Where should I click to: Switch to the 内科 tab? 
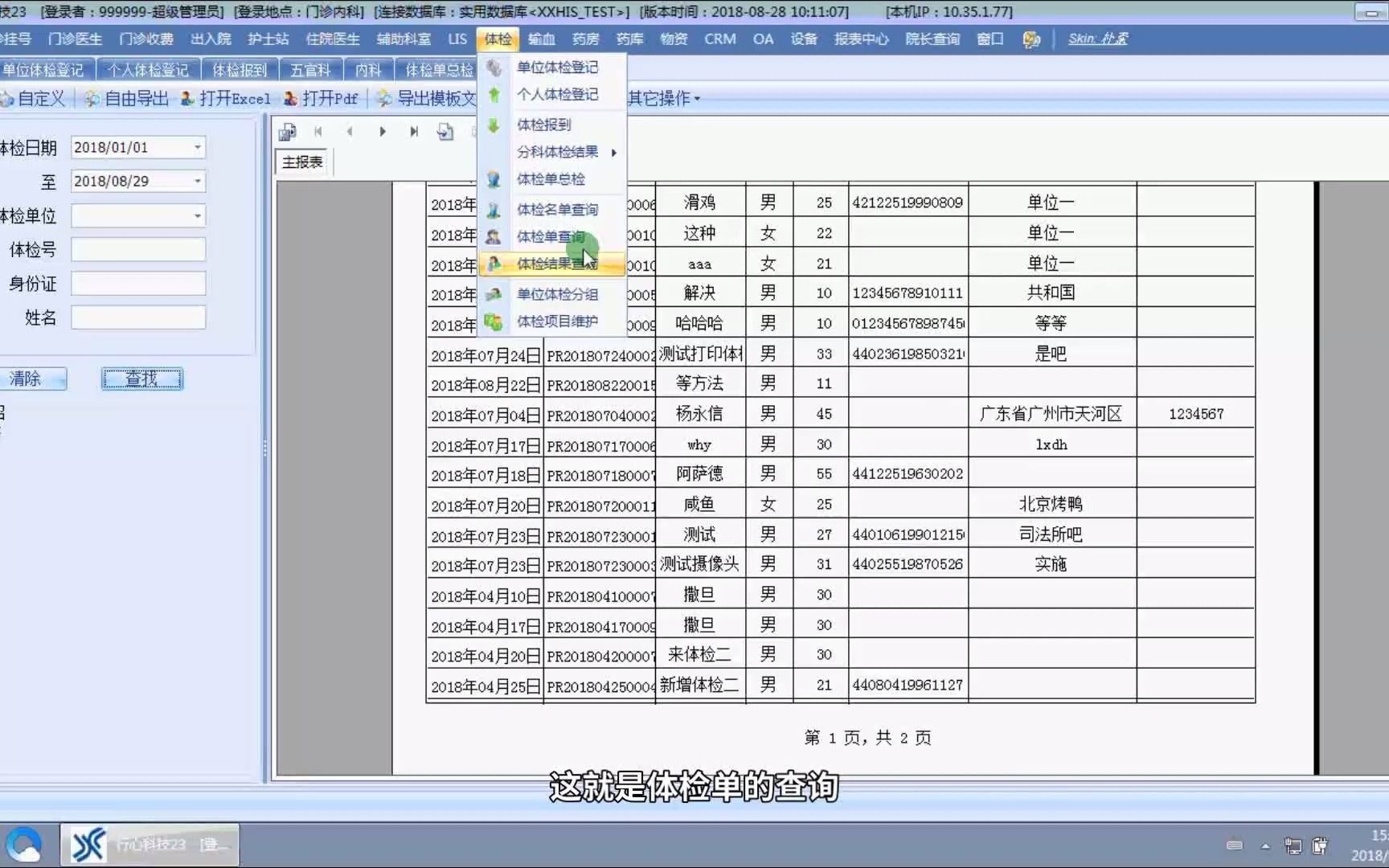point(368,70)
